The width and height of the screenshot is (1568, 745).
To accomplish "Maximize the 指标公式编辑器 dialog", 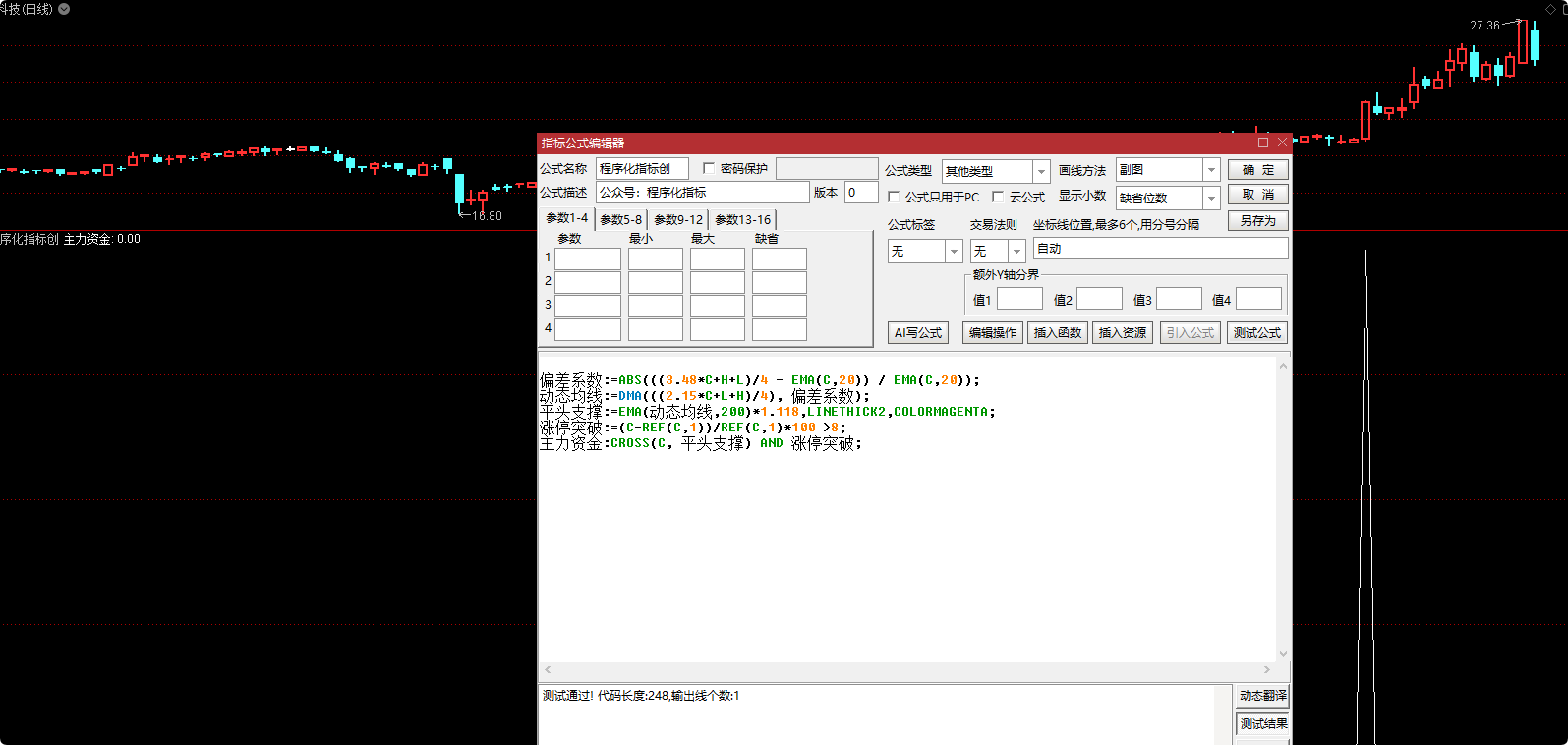I will coord(1263,143).
